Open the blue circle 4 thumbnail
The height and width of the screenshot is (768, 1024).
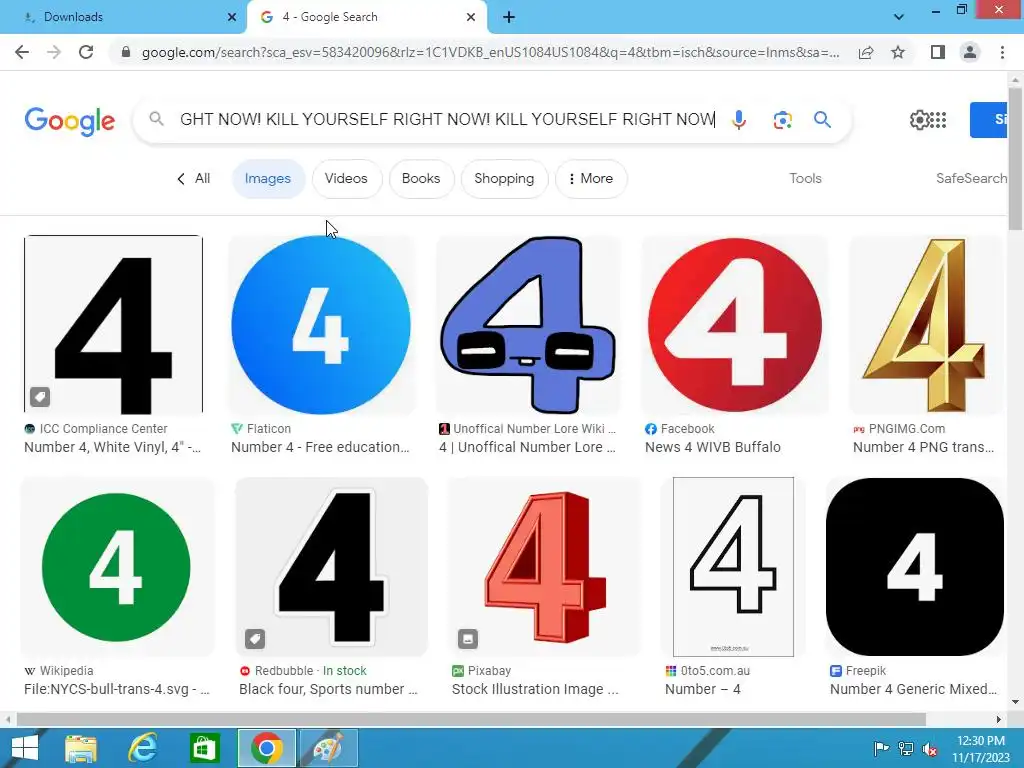click(321, 325)
